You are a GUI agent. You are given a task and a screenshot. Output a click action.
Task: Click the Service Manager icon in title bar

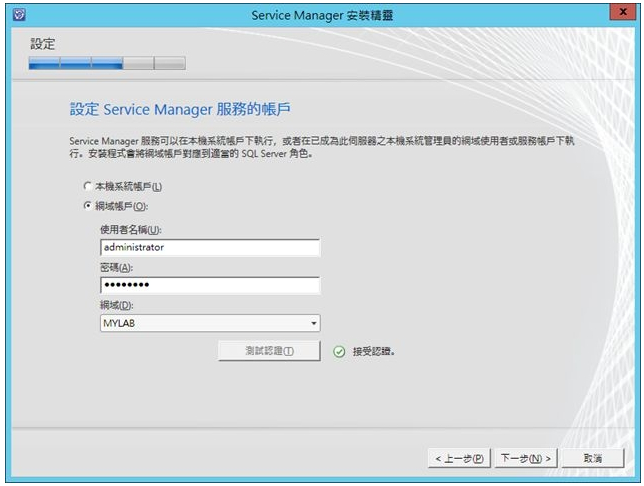(11, 13)
